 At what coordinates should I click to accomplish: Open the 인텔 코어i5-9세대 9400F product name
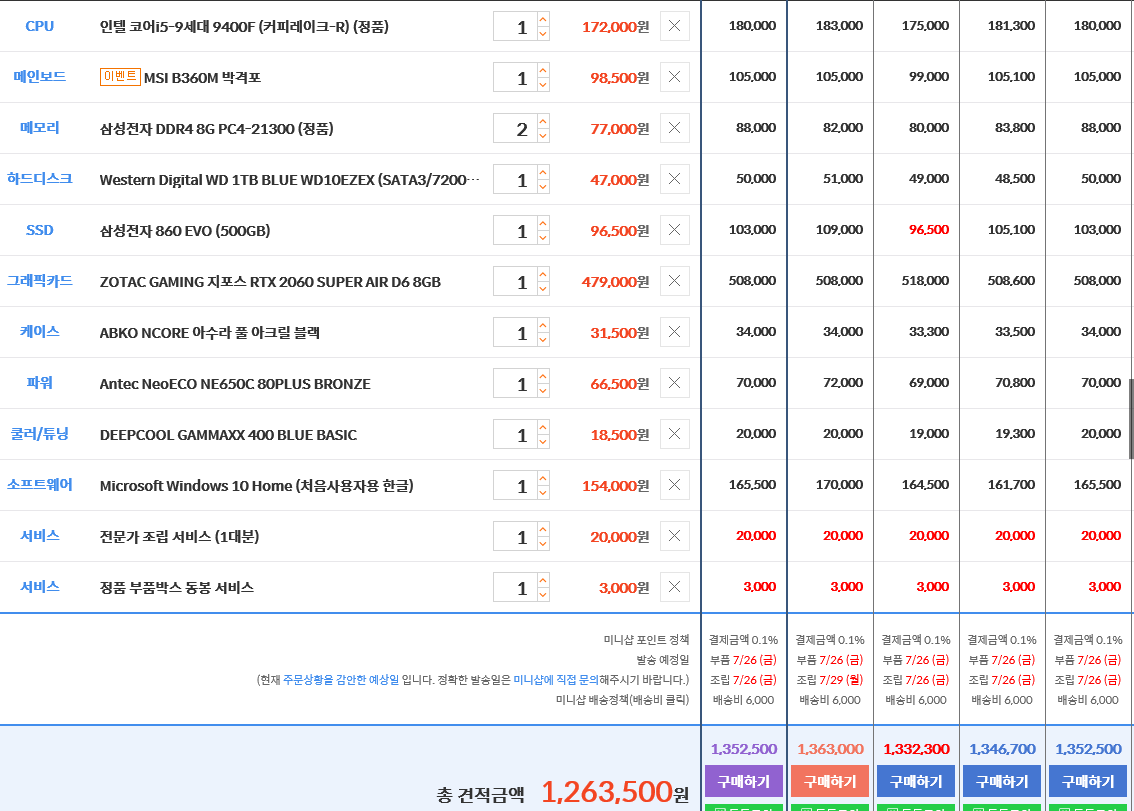[244, 27]
